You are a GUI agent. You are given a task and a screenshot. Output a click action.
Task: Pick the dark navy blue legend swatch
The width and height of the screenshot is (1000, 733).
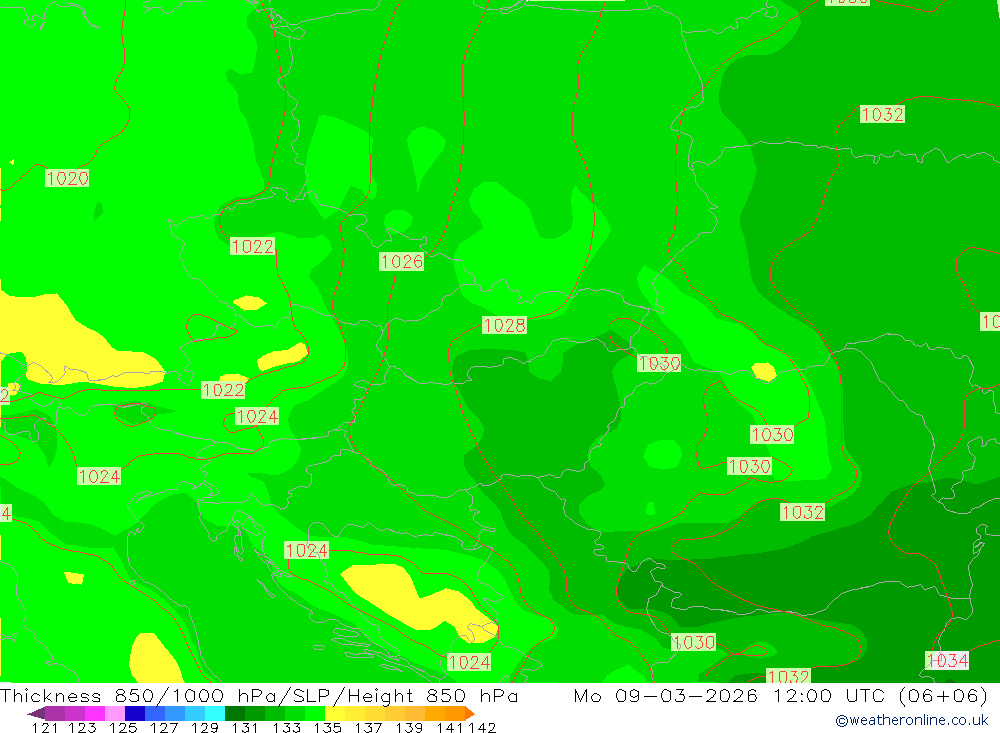point(135,713)
